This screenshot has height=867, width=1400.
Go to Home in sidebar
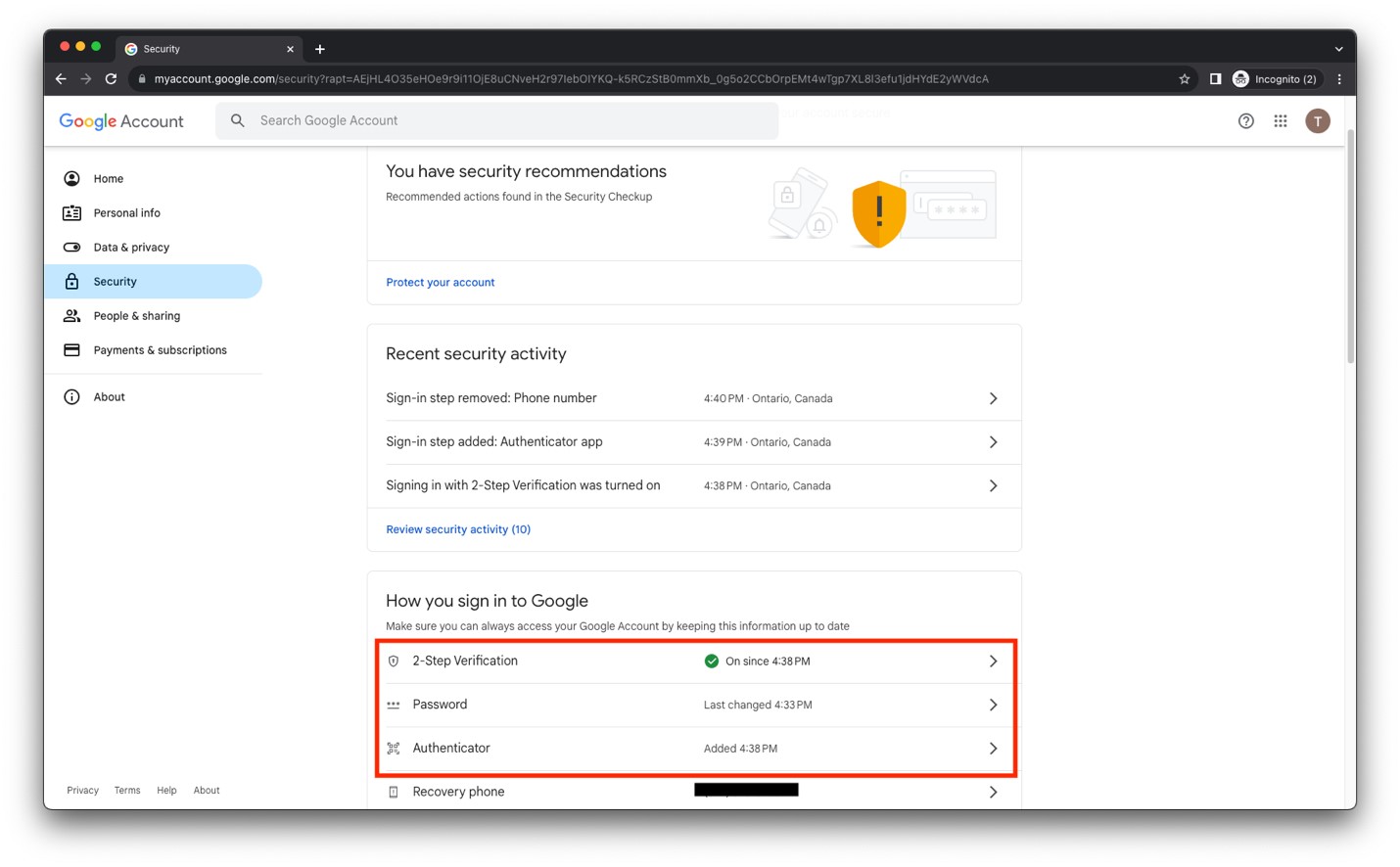[x=154, y=179]
